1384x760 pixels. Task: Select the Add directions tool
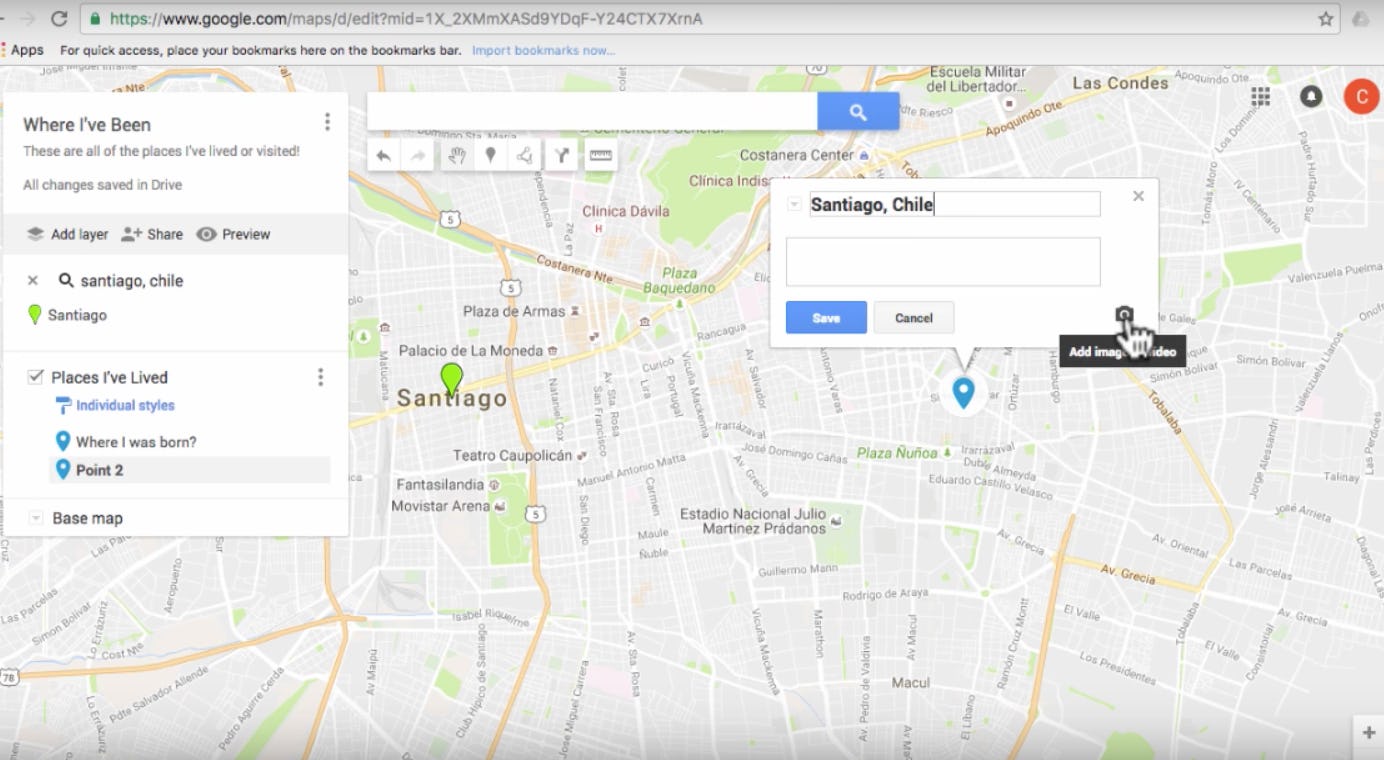click(x=561, y=155)
